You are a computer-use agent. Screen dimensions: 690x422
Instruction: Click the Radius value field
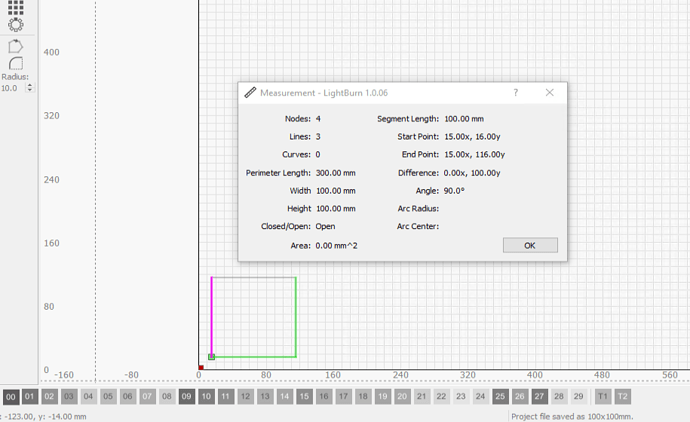coord(11,88)
